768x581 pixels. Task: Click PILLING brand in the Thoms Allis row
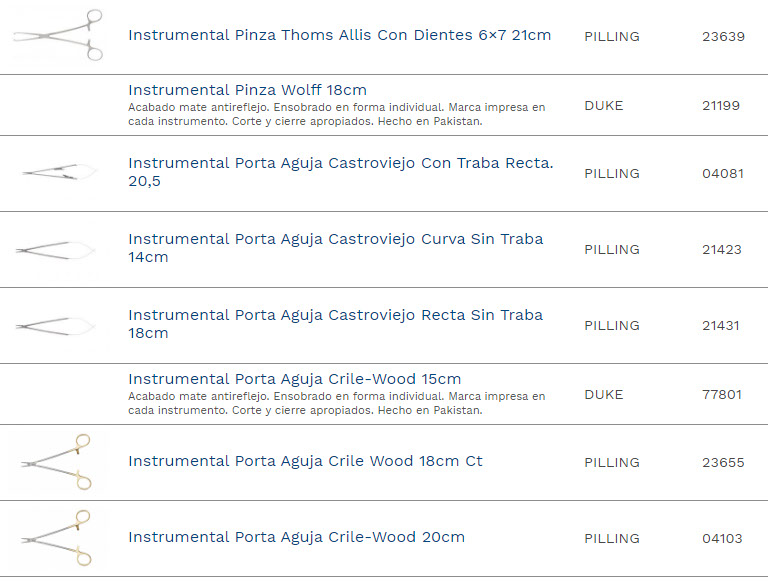(x=611, y=36)
